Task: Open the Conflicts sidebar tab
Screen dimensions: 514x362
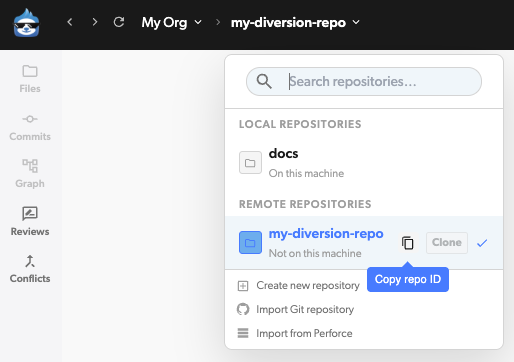Action: [x=30, y=269]
